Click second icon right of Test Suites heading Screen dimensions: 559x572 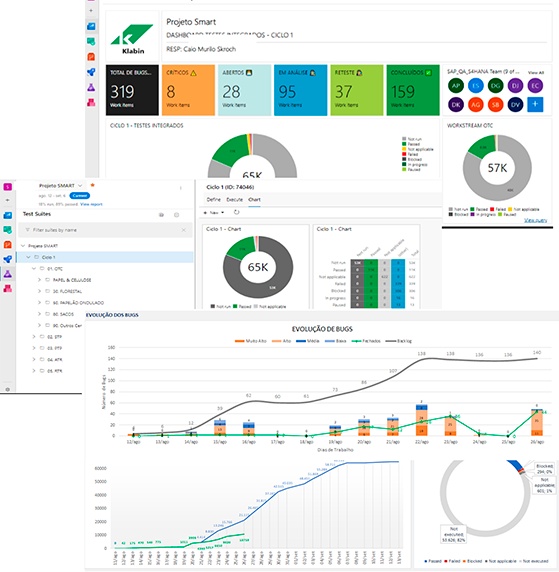point(177,215)
